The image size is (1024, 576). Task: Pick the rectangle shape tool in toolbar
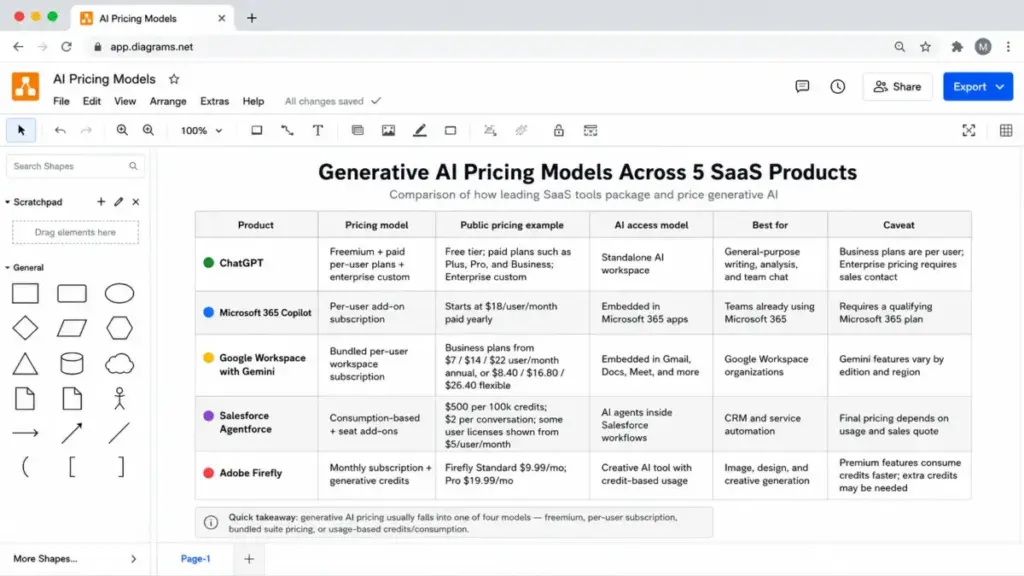[x=257, y=131]
